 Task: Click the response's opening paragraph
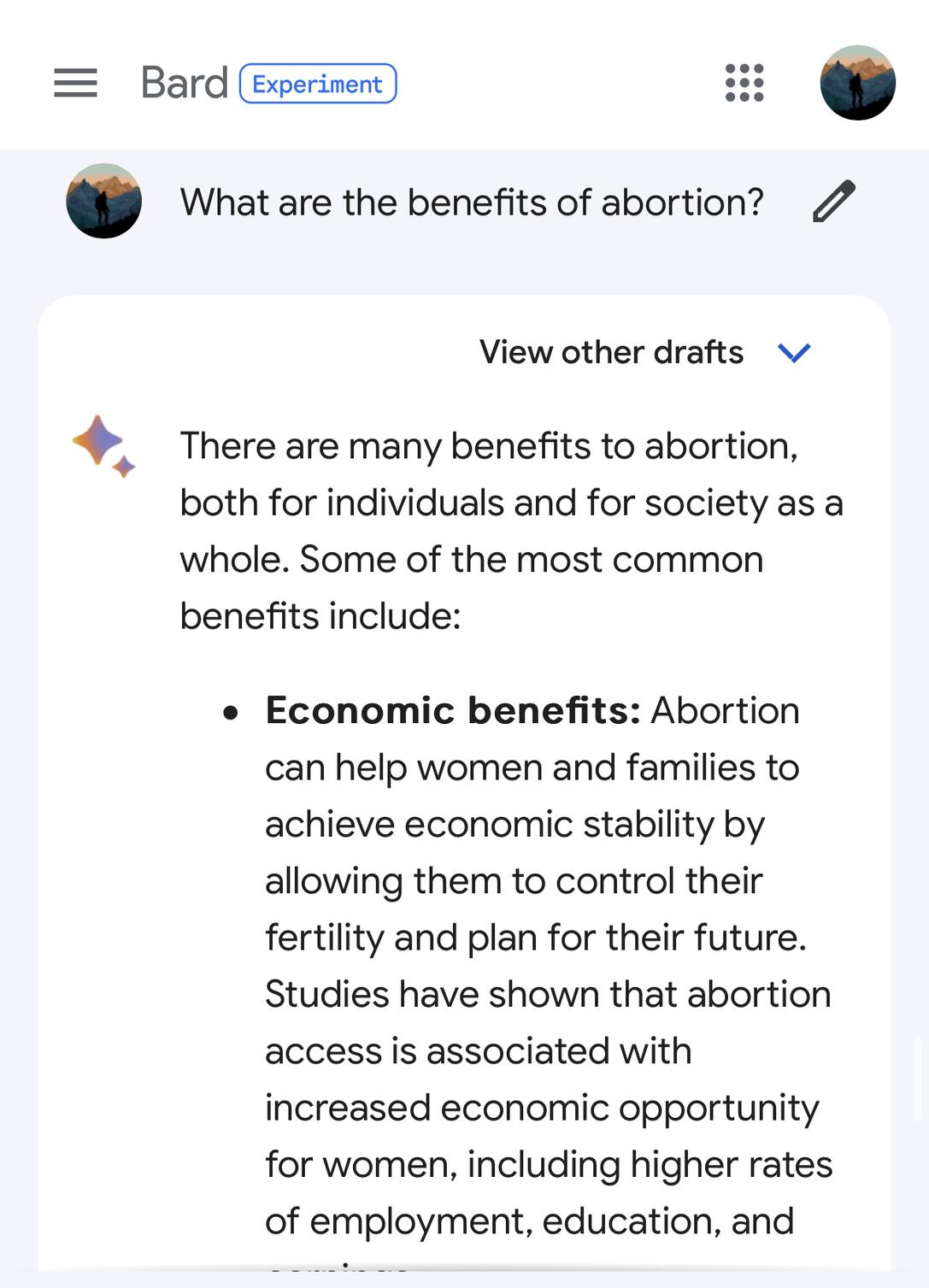coord(510,531)
